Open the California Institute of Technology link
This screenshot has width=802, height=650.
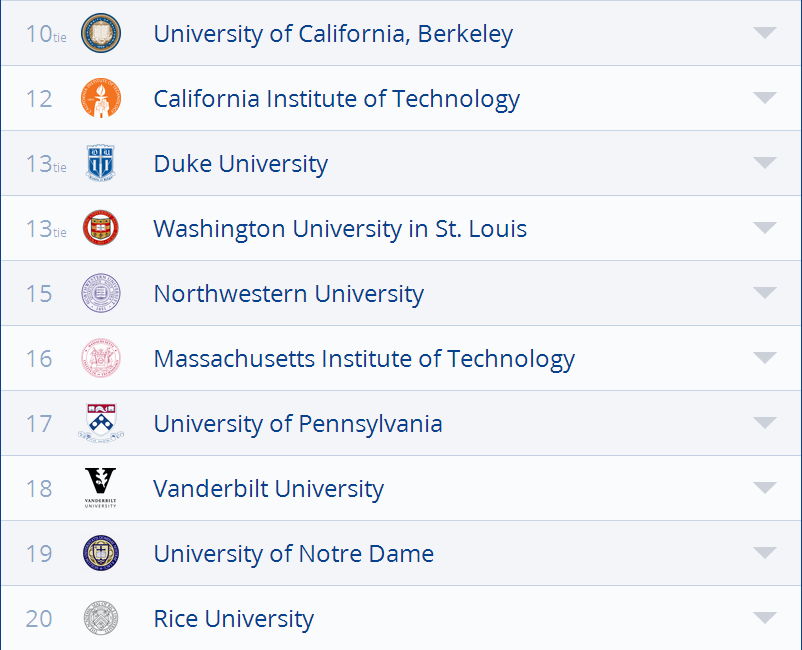[x=336, y=99]
